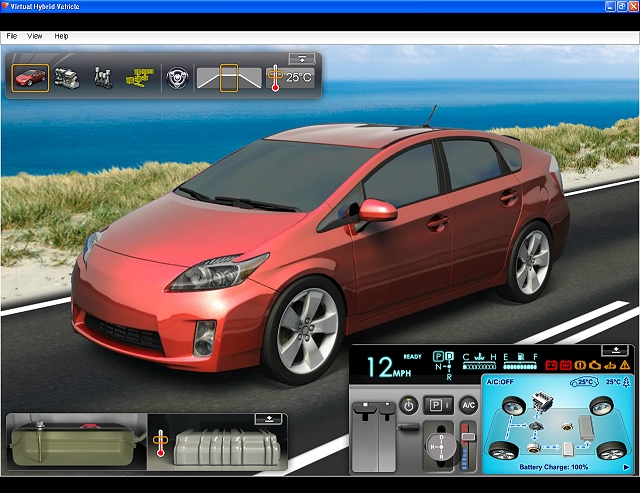
Task: Toggle the A/C button
Action: point(468,405)
